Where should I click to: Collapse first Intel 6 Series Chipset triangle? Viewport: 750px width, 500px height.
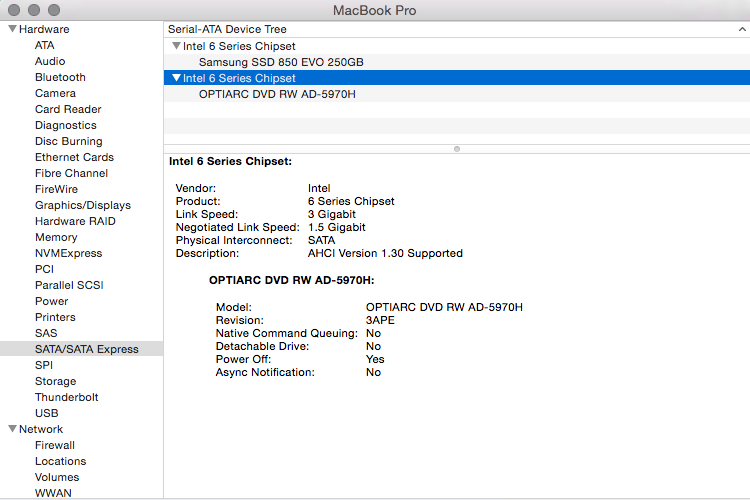point(176,46)
